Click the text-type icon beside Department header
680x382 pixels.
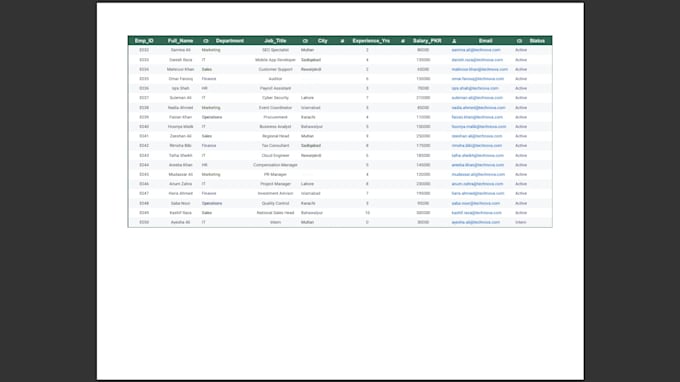point(206,41)
